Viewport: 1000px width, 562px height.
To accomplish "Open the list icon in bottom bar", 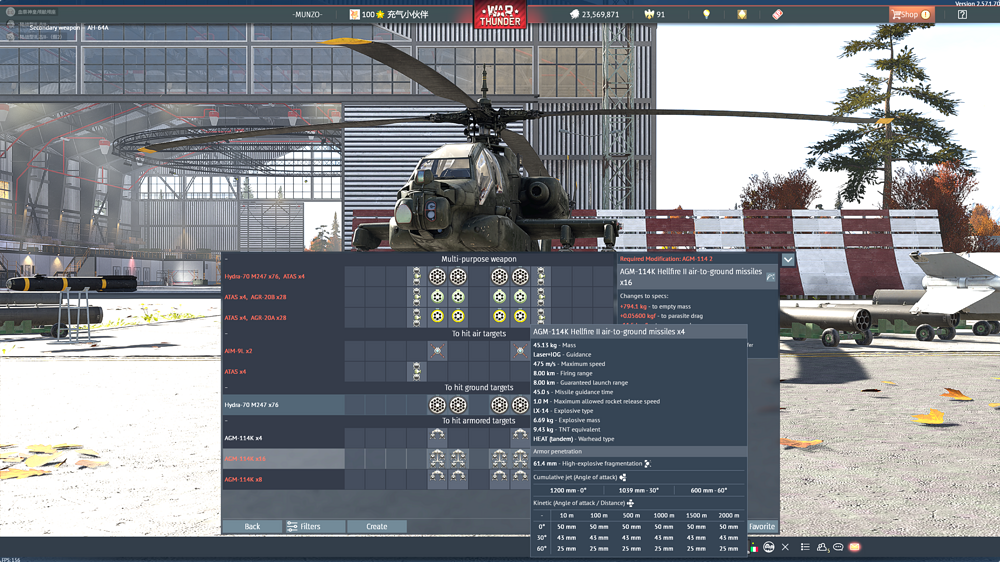I will 805,547.
